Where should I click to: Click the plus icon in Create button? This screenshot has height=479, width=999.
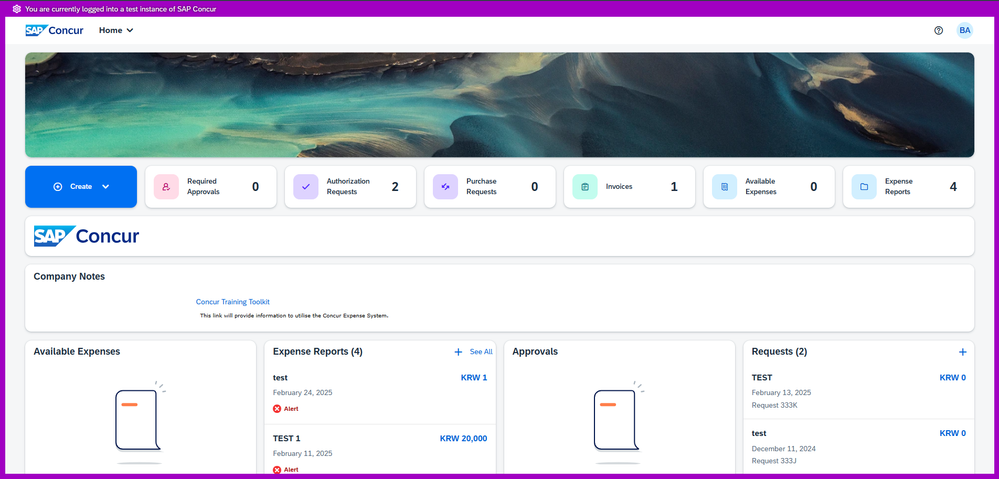57,187
